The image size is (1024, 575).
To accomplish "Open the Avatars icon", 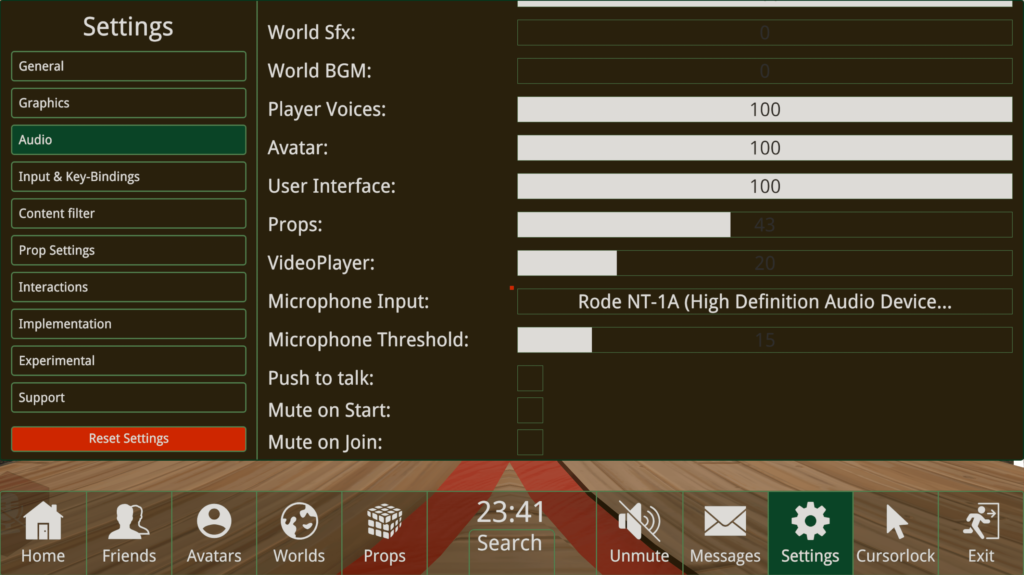I will [x=214, y=521].
